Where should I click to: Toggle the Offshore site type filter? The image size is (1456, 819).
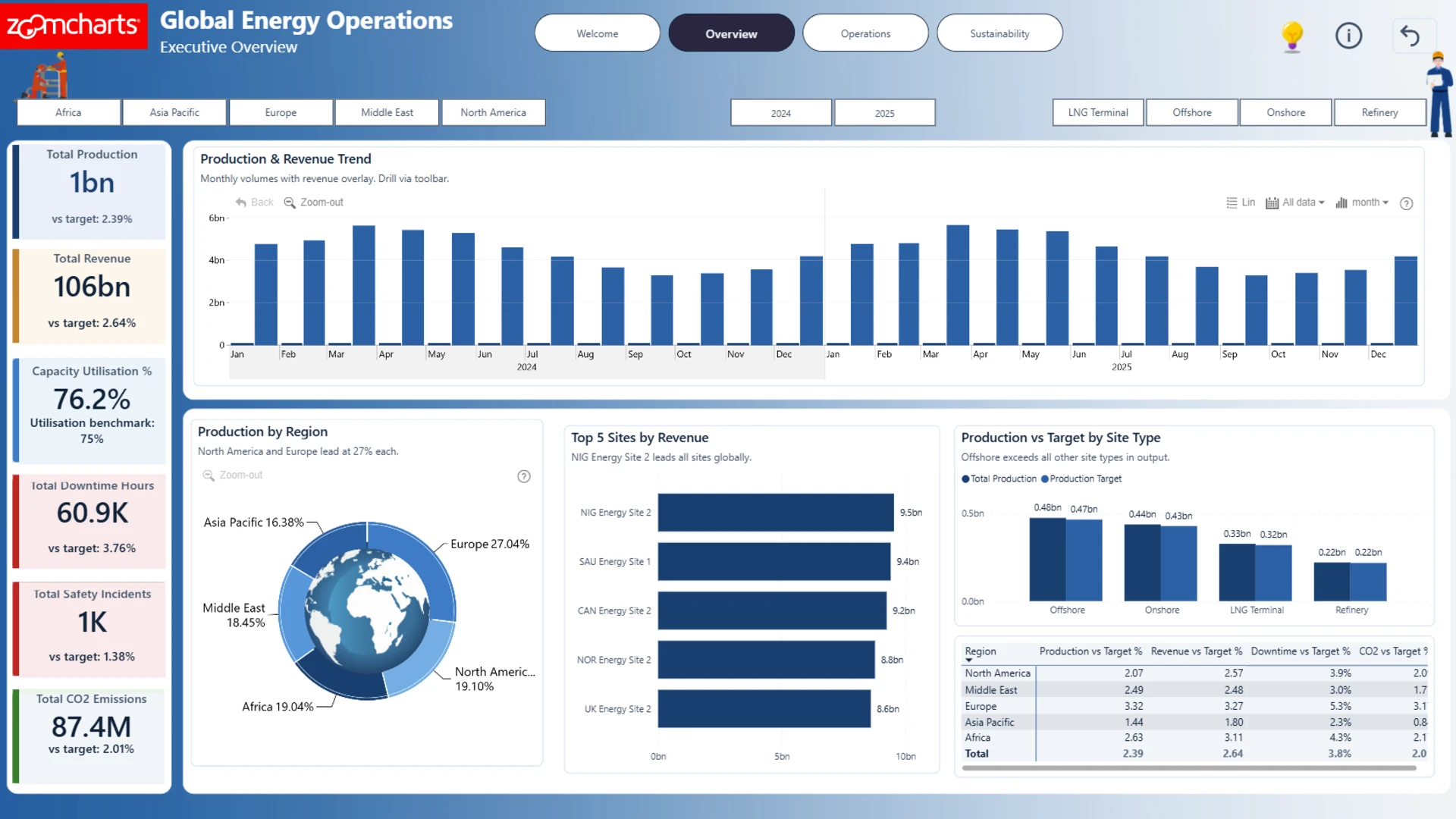pos(1192,112)
